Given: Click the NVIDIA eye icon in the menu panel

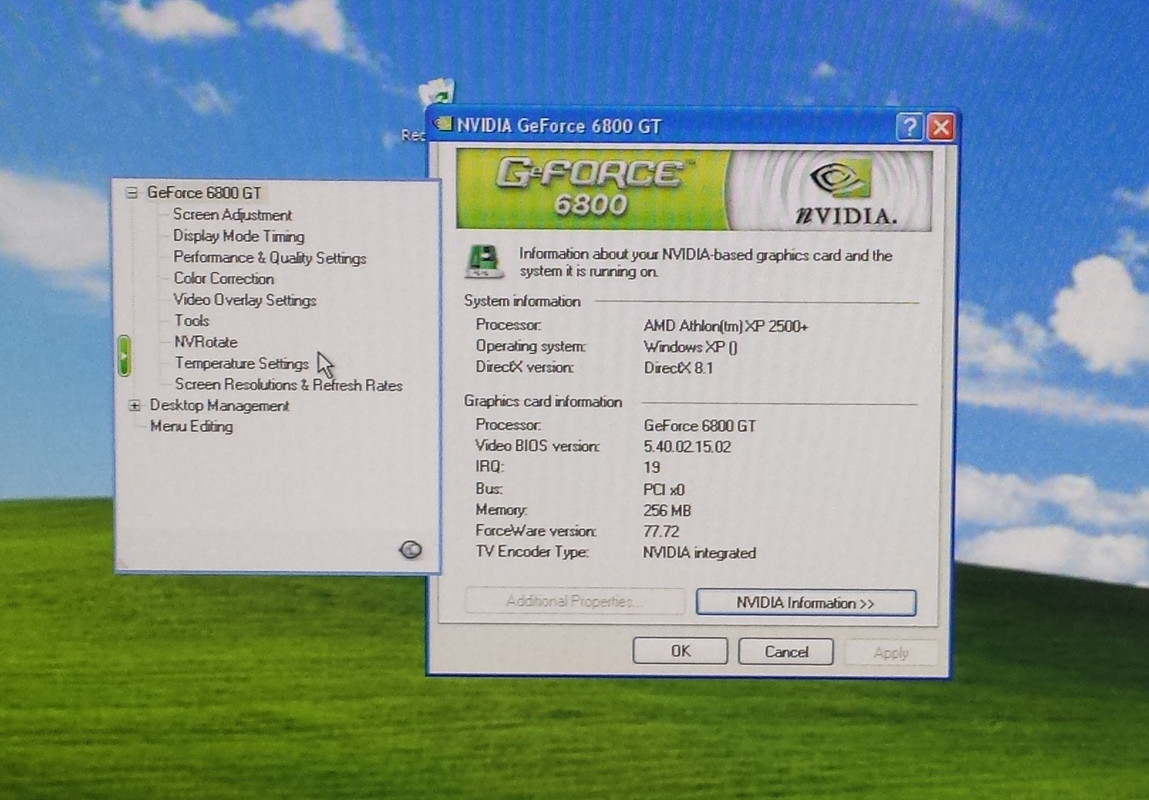Looking at the screenshot, I should 410,549.
